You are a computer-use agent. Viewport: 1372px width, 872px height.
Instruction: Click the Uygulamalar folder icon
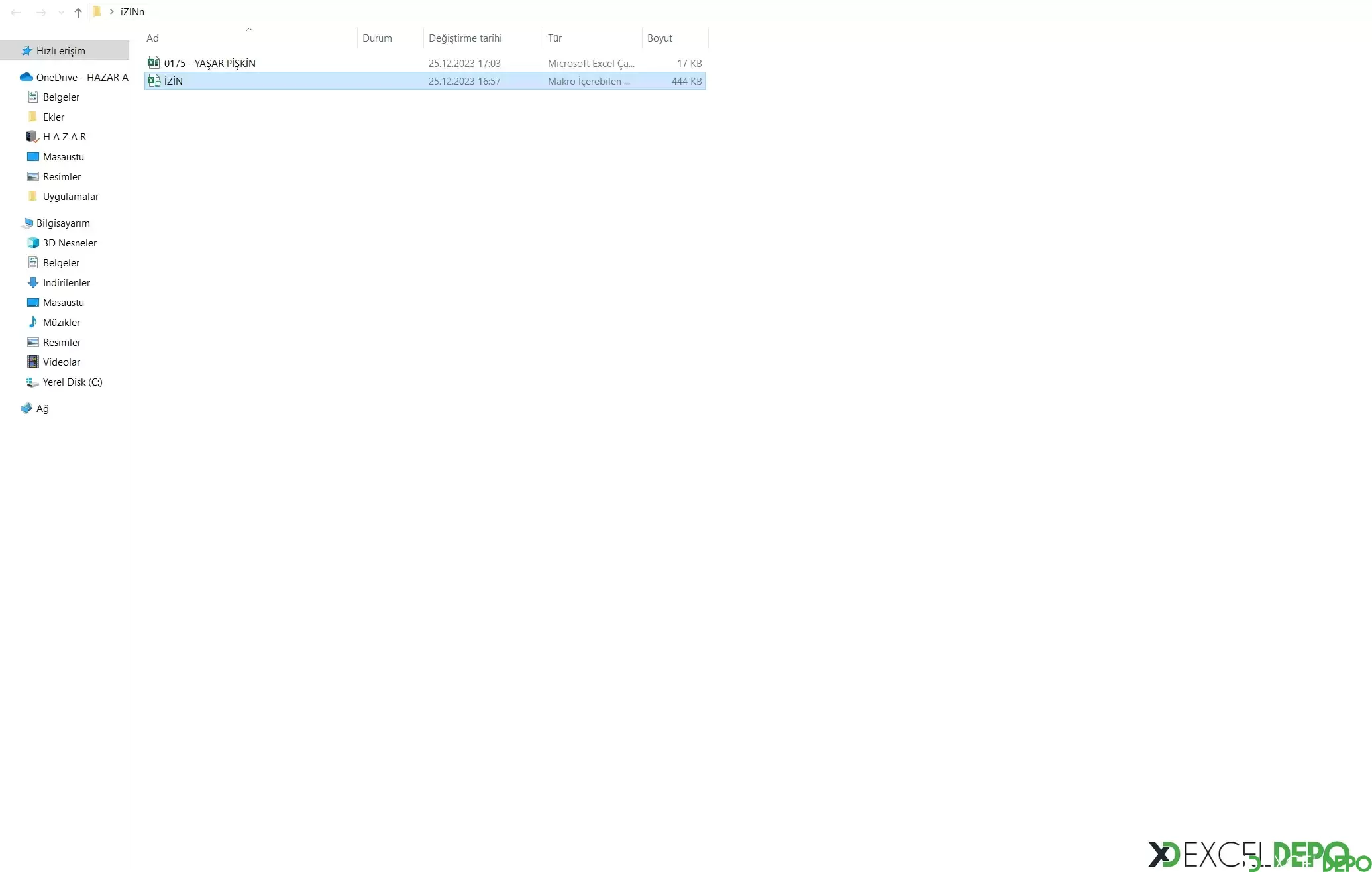tap(32, 196)
